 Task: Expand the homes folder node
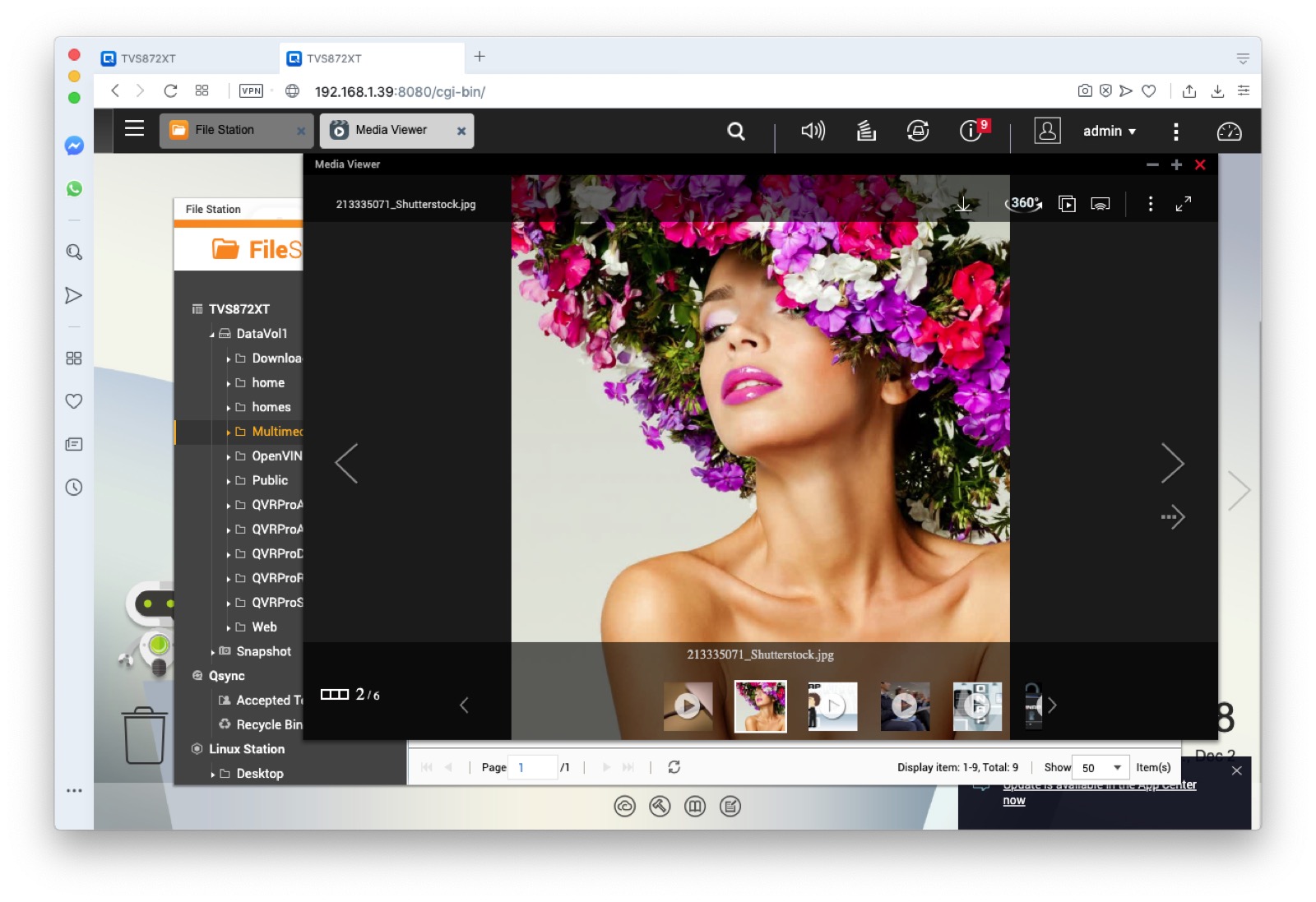[229, 408]
